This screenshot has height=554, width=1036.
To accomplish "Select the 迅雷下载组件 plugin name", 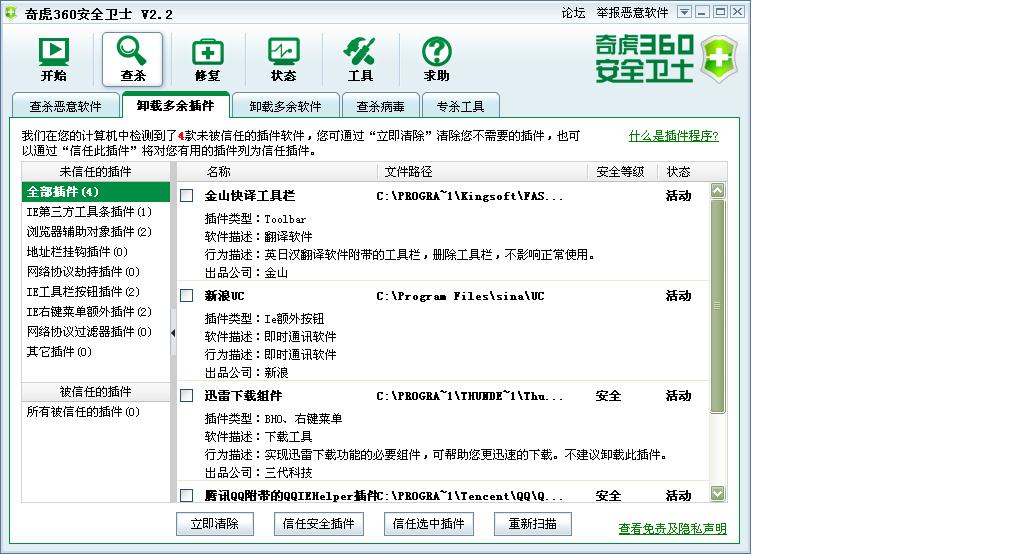I will [x=243, y=395].
